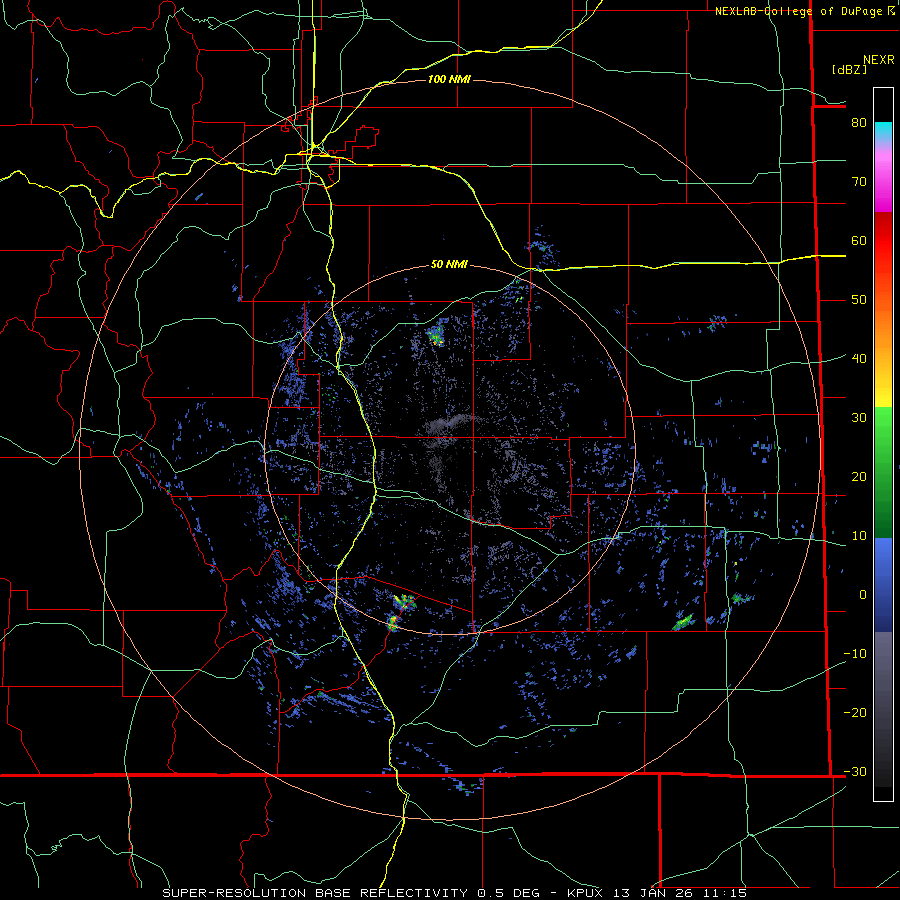This screenshot has width=900, height=900.
Task: Click the 100 NMI range ring label
Action: 449,79
